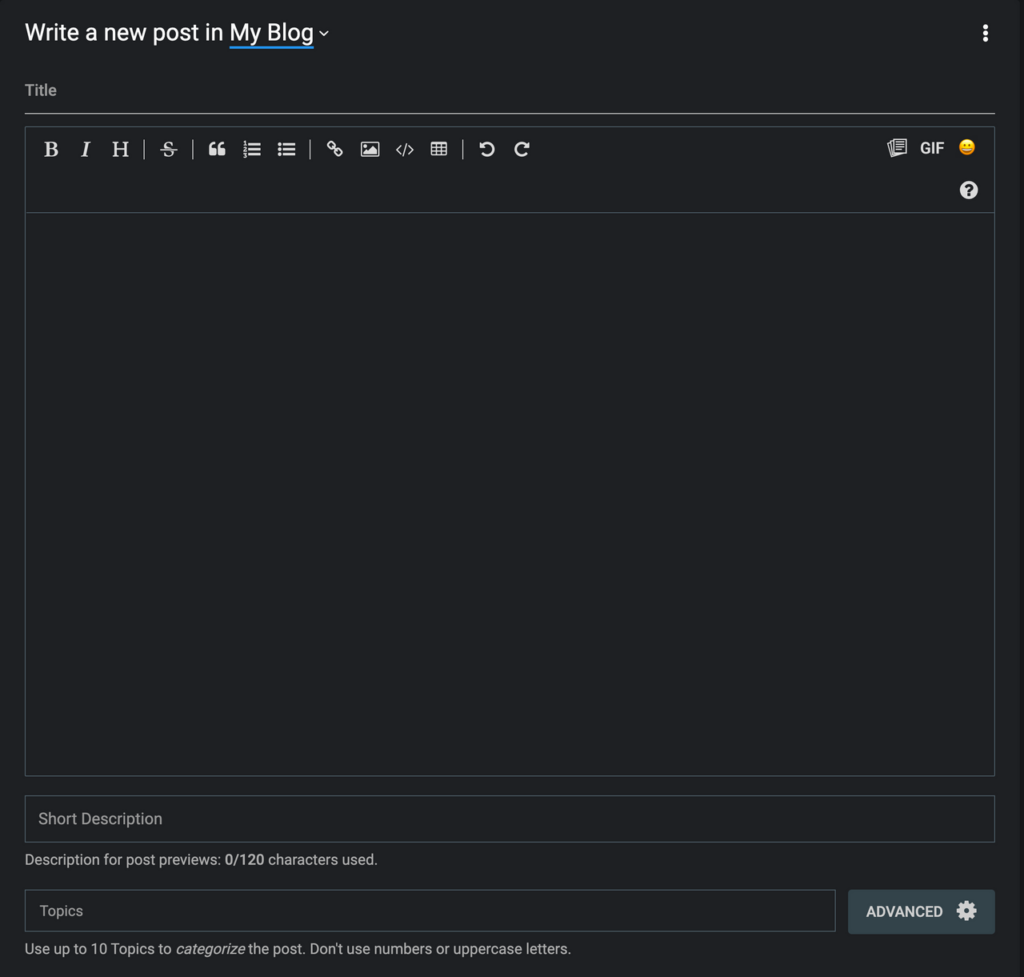The image size is (1024, 977).
Task: Focus the Topics input field
Action: (430, 911)
